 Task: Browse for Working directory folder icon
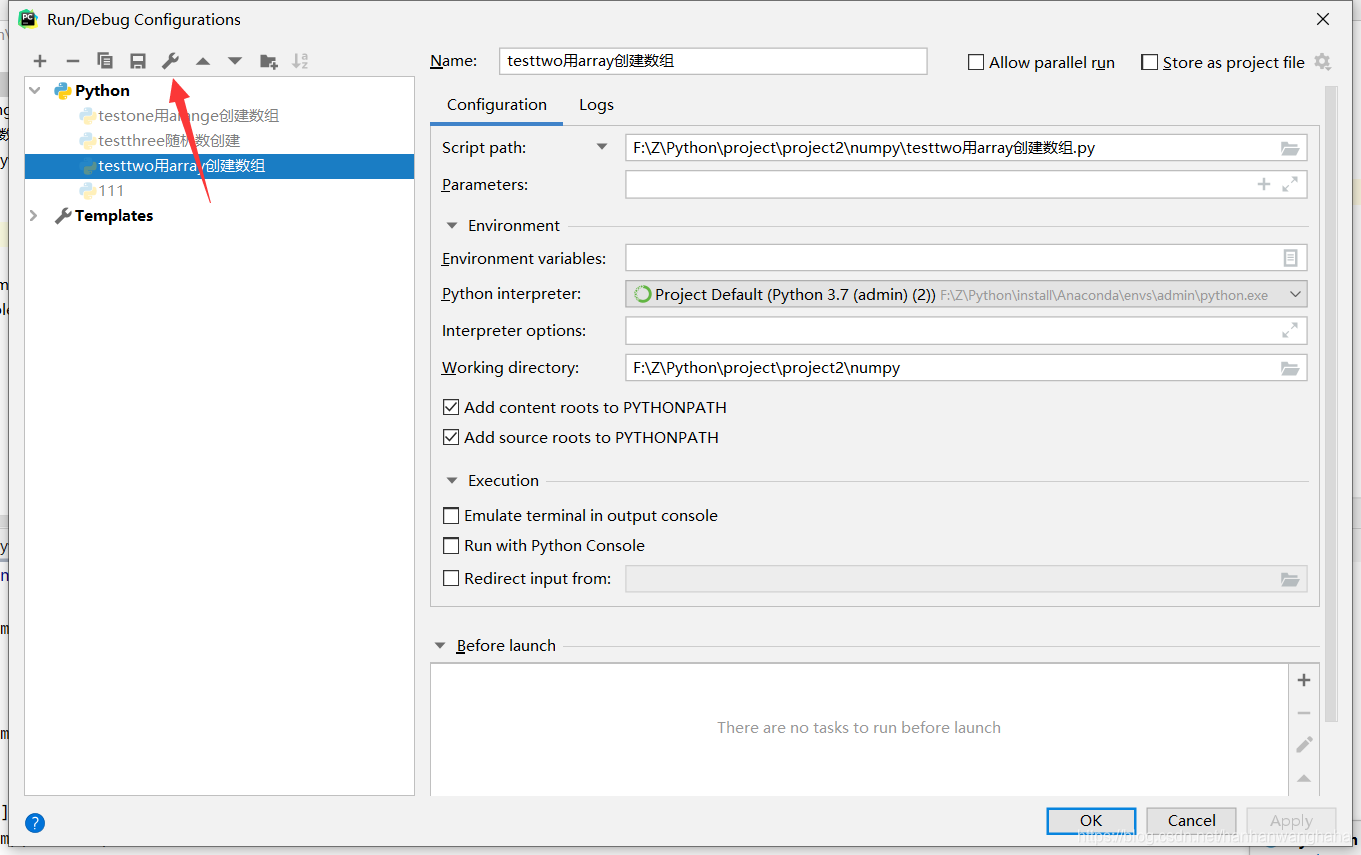[x=1290, y=368]
